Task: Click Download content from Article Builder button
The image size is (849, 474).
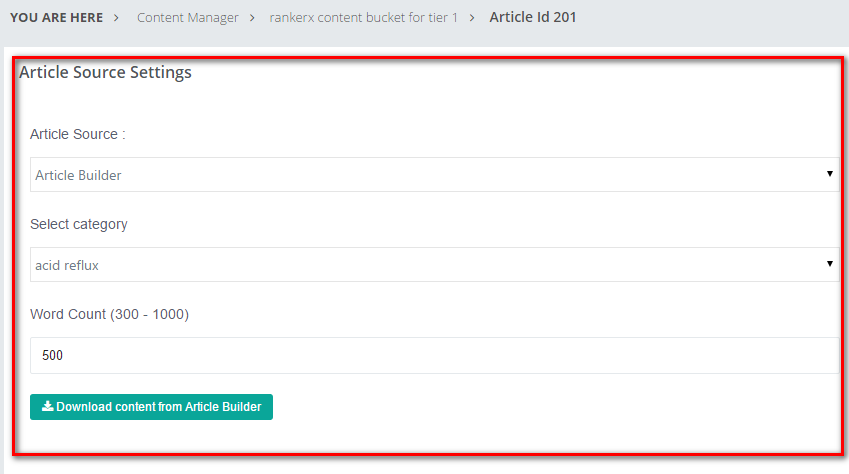Action: coord(151,407)
